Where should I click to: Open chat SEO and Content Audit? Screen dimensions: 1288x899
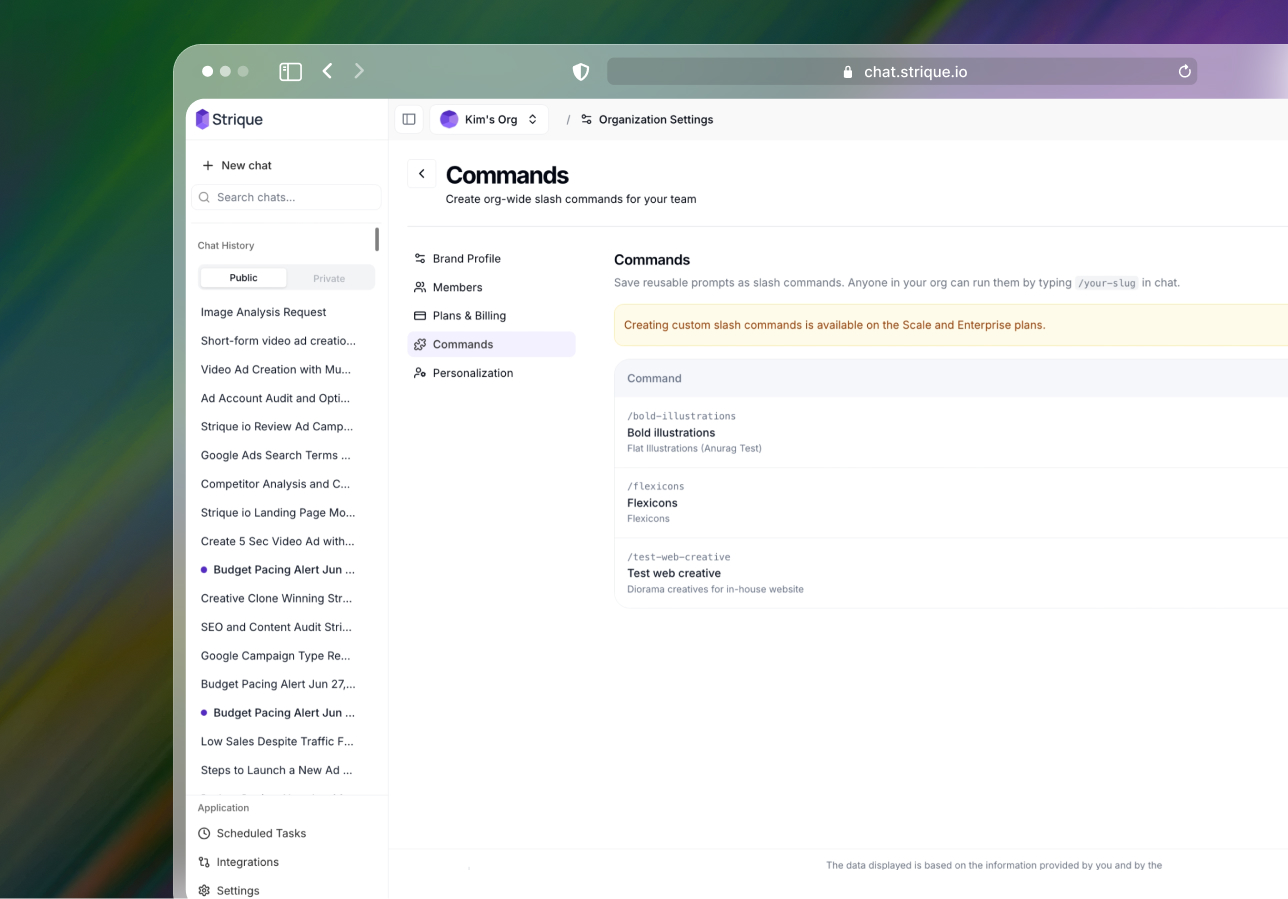click(x=276, y=627)
